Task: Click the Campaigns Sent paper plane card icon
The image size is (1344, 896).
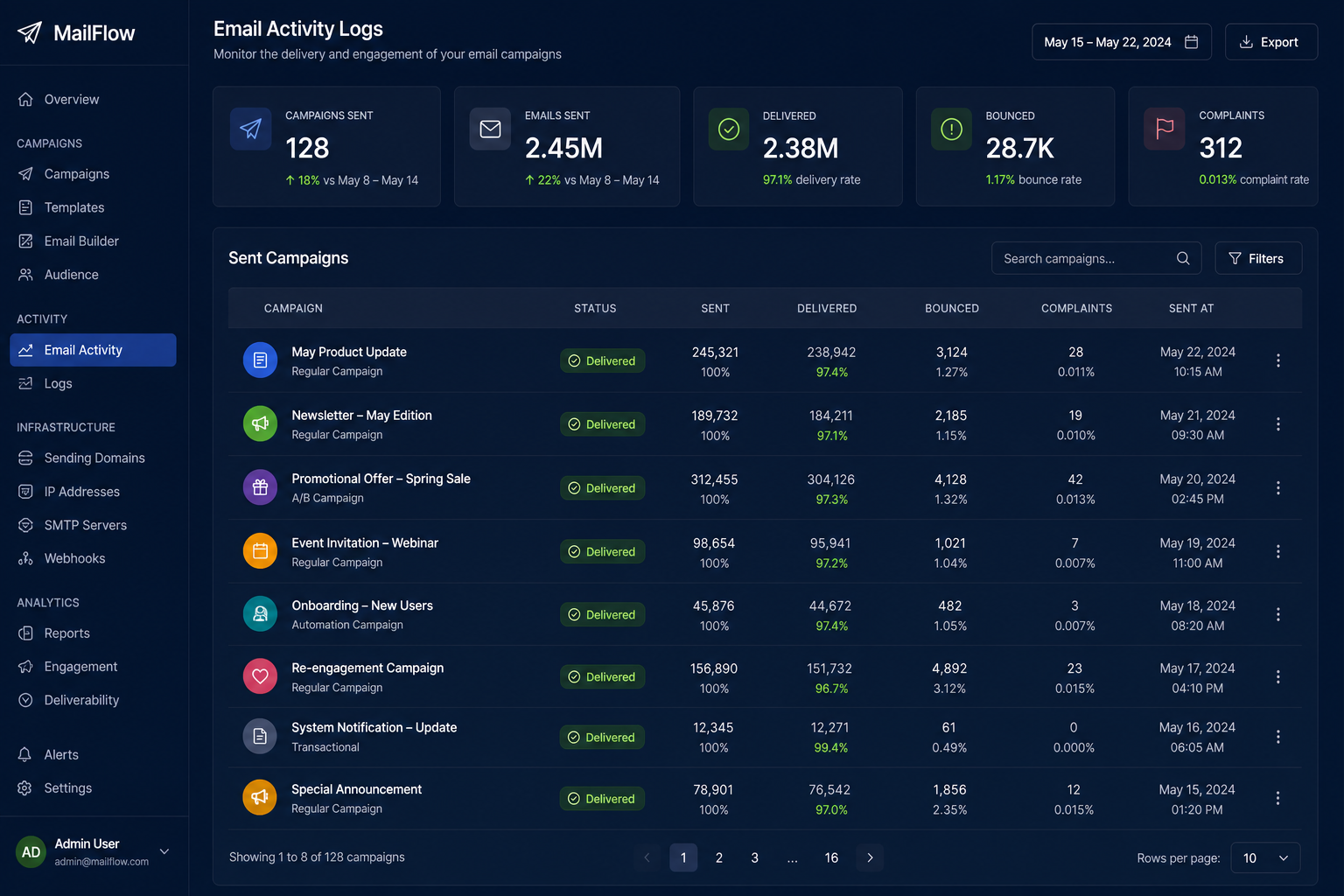Action: pos(251,129)
